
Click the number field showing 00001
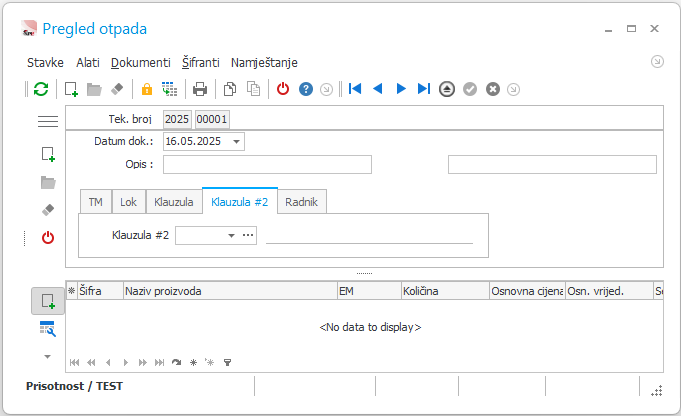coord(212,119)
